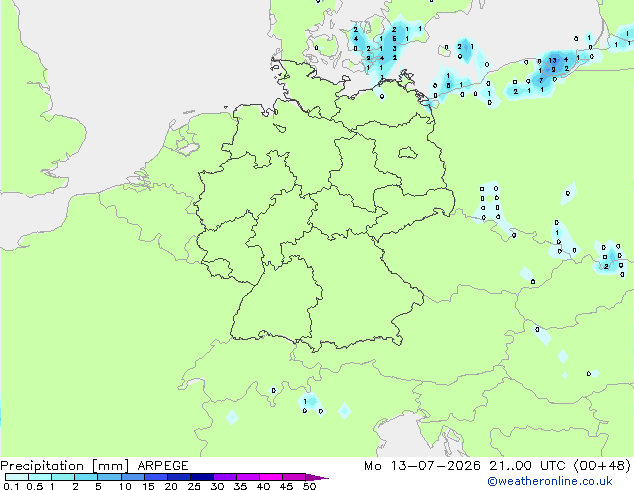Screen dimensions: 634x490
Task: Select the 30–35 mm purple legend swatch
Action: [x=224, y=477]
